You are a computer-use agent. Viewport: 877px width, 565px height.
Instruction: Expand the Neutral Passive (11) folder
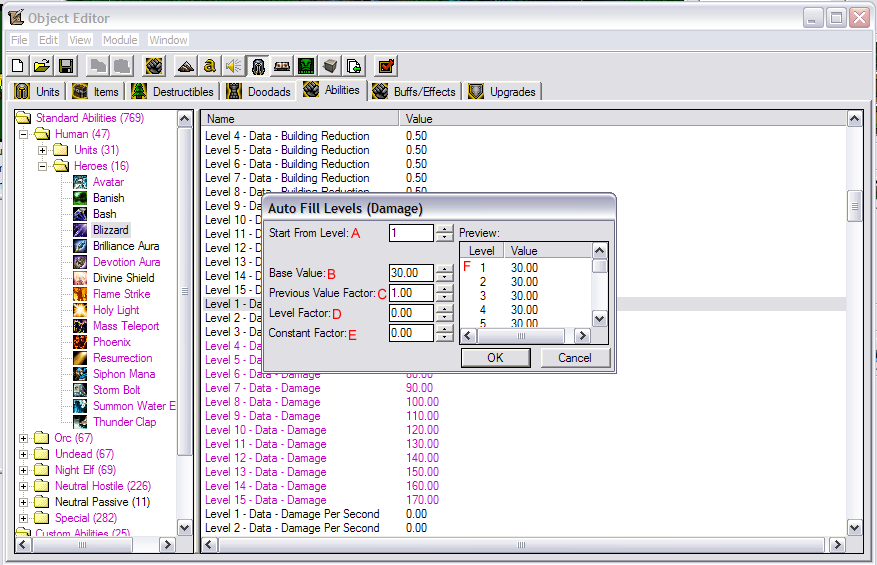pyautogui.click(x=23, y=502)
